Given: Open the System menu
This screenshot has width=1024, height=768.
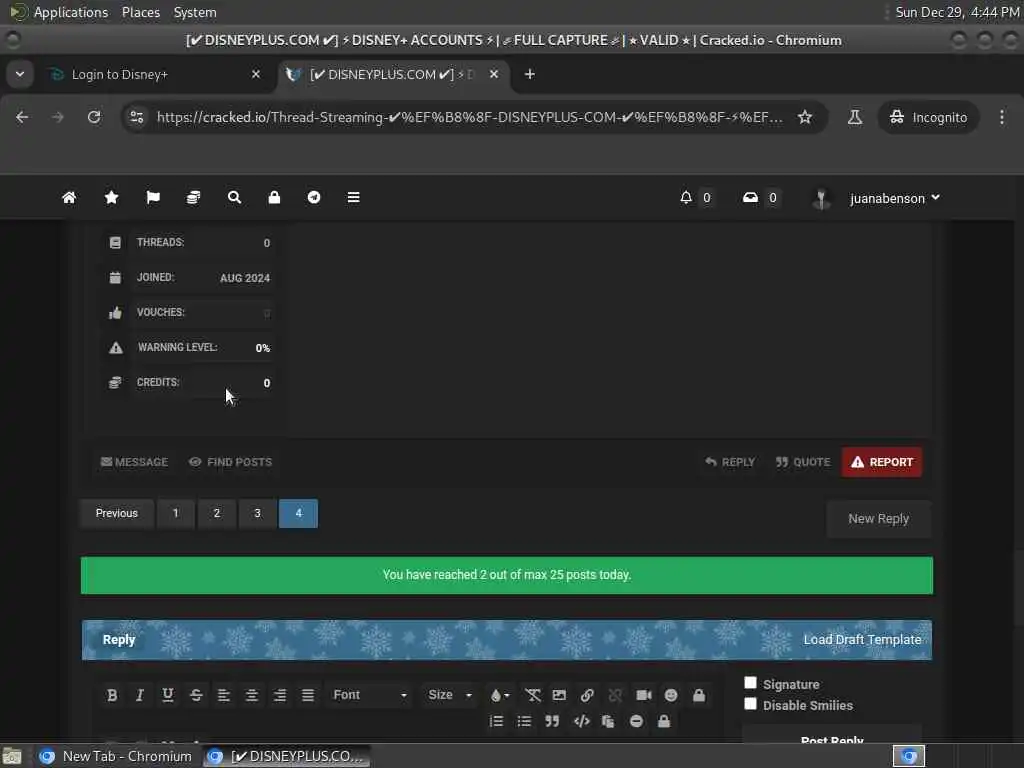Looking at the screenshot, I should pos(195,12).
